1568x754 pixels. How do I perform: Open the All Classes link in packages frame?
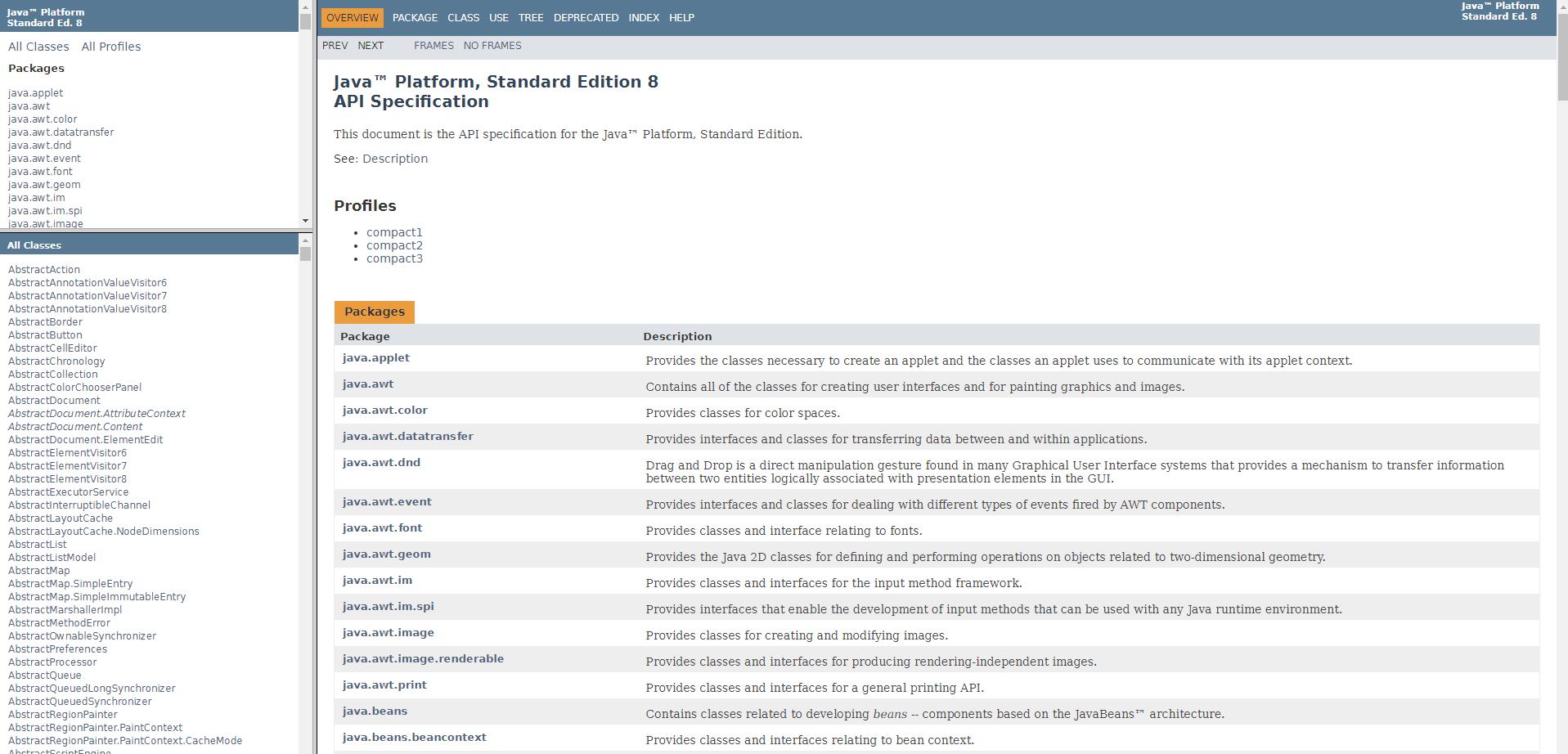(38, 47)
